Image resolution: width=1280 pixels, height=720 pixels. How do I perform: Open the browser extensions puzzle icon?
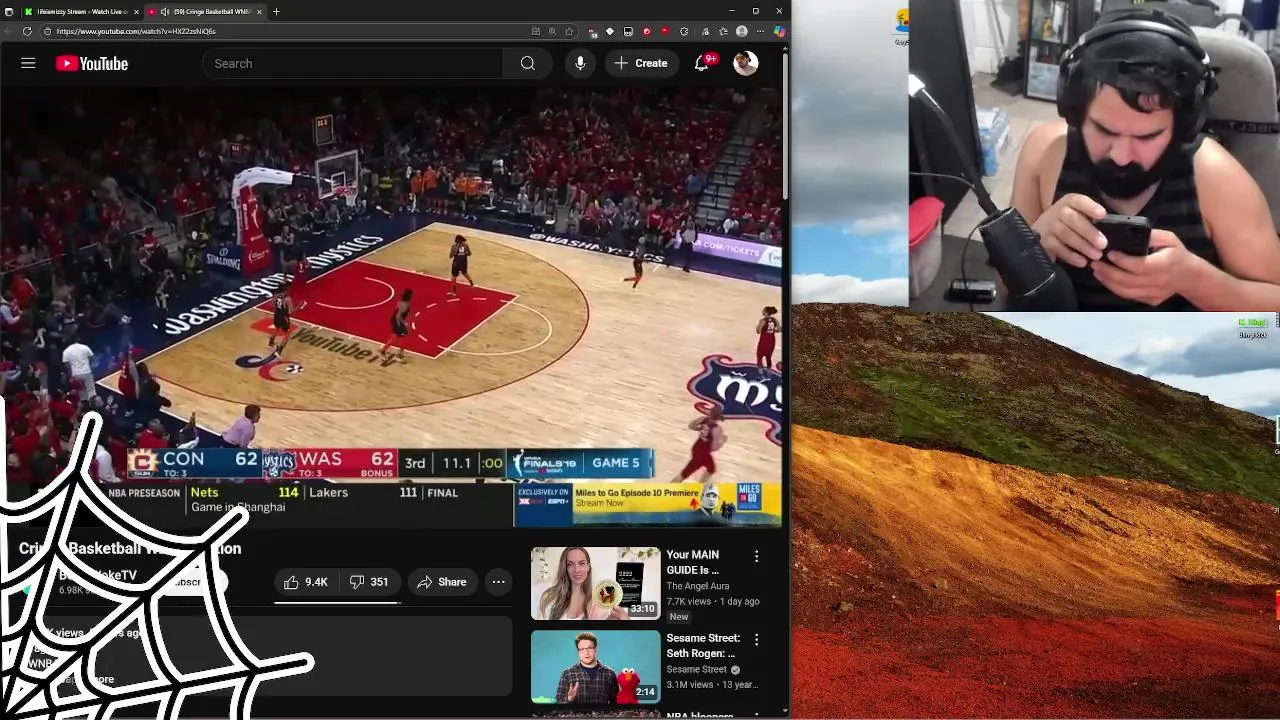click(684, 31)
